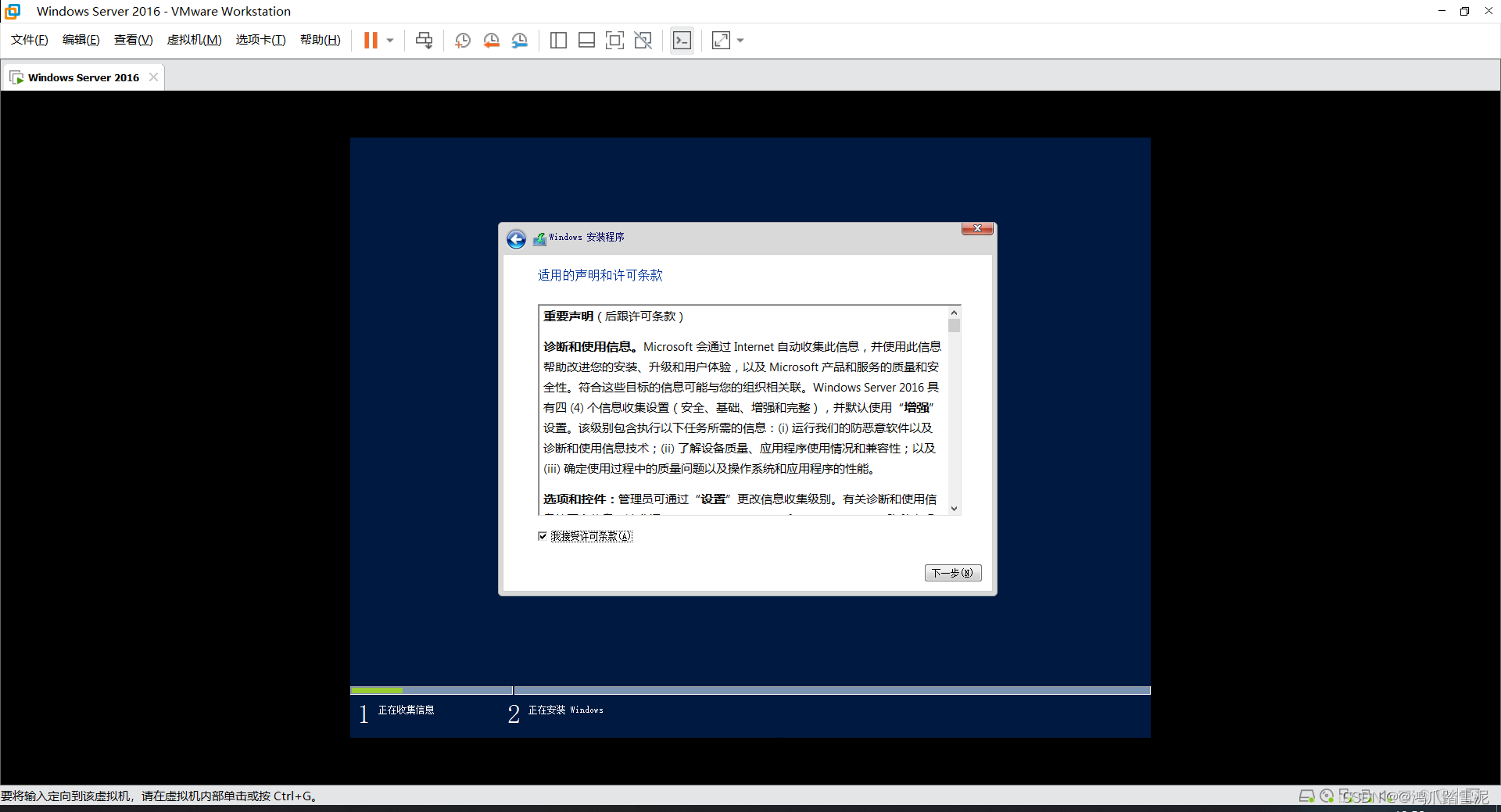Image resolution: width=1501 pixels, height=812 pixels.
Task: Click the license scrollbar thumb
Action: [954, 325]
